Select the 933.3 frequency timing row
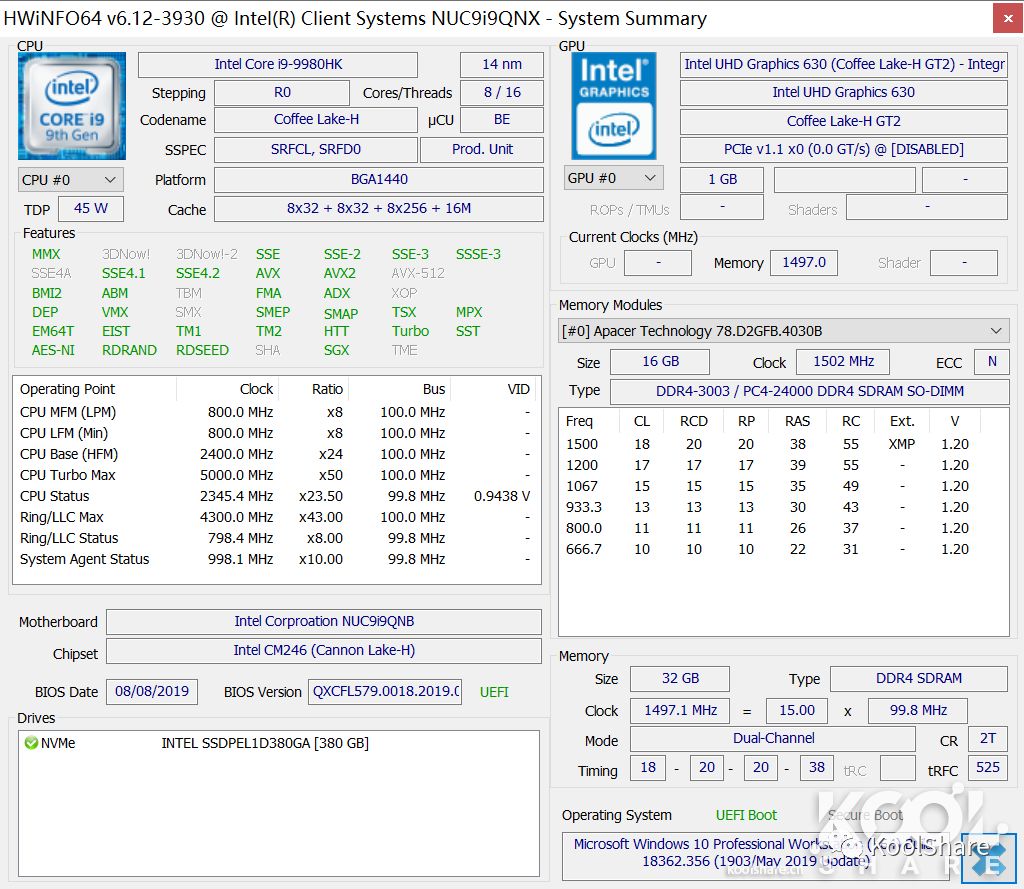 (784, 508)
